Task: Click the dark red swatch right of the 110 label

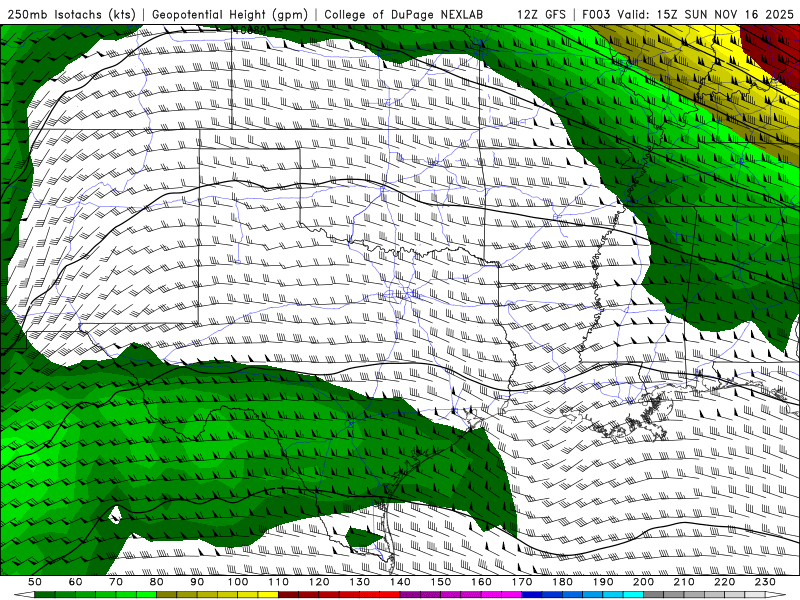Action: coord(288,595)
